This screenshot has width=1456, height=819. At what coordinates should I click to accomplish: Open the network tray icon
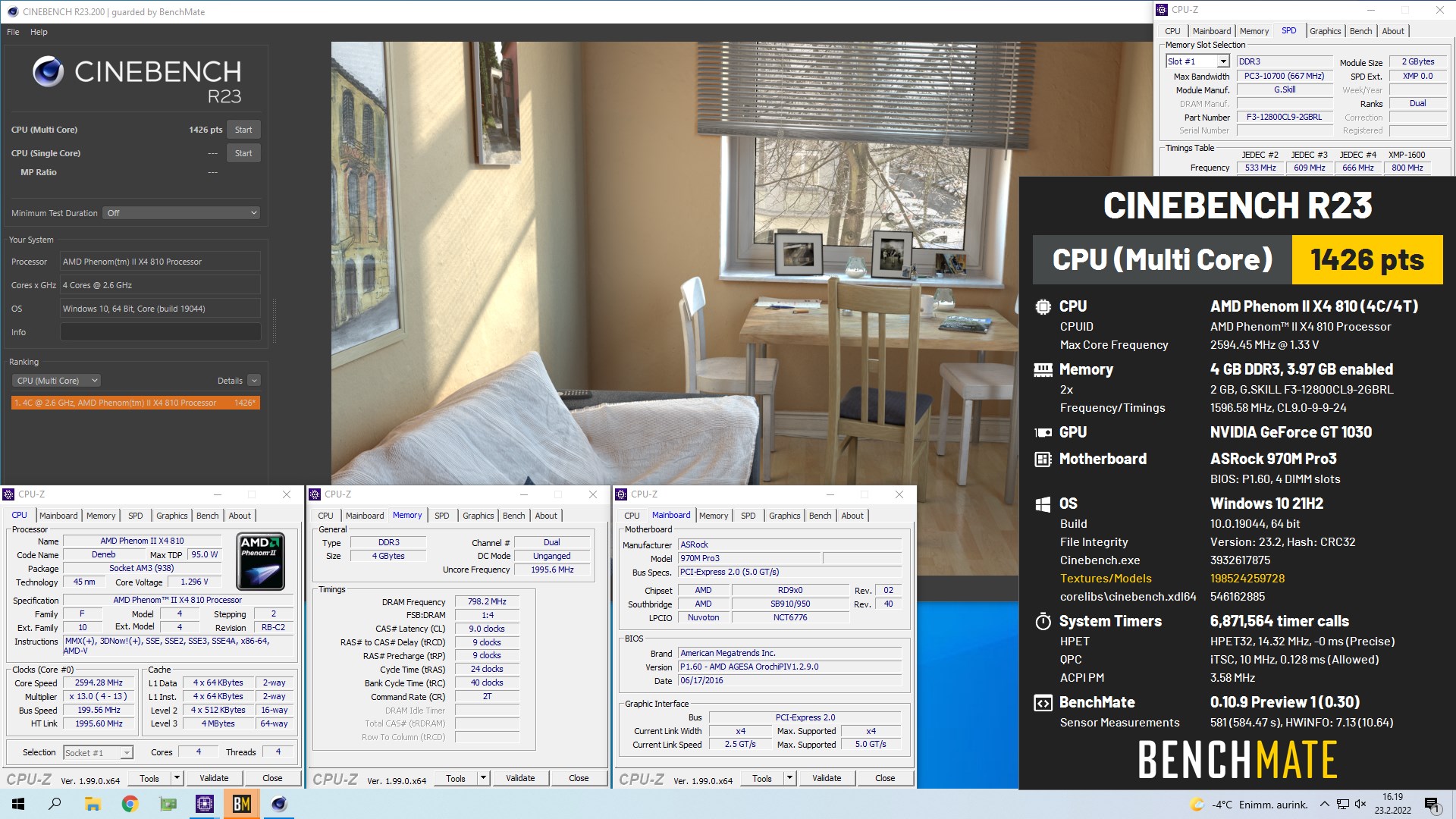1342,805
